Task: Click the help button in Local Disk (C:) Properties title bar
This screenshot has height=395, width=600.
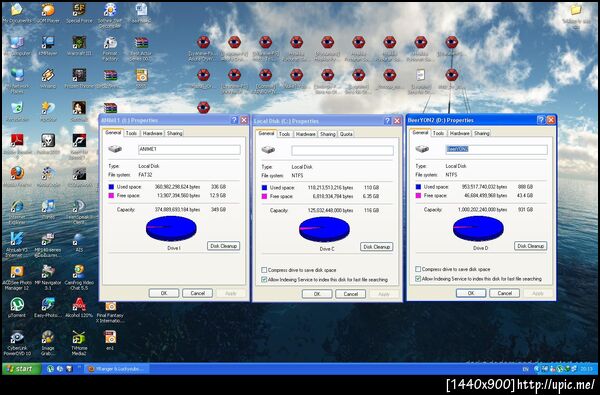Action: pos(387,121)
